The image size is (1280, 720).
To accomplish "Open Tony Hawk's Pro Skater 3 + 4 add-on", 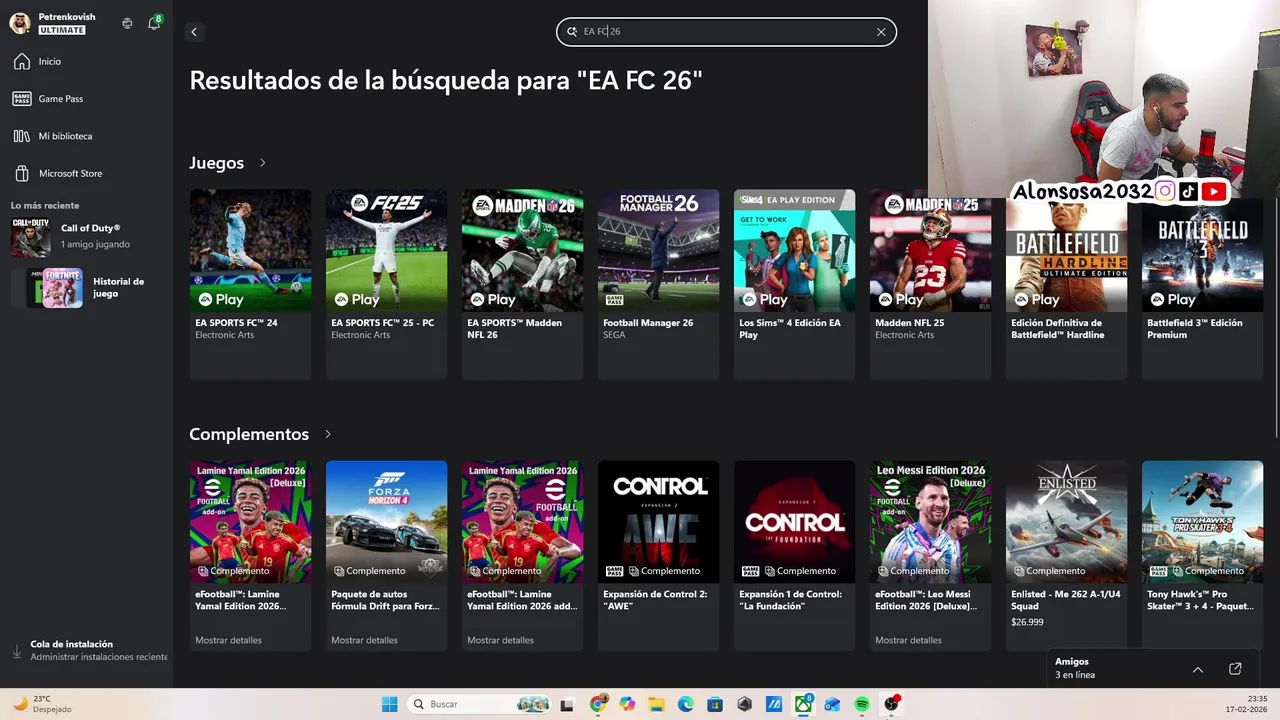I will (x=1202, y=555).
